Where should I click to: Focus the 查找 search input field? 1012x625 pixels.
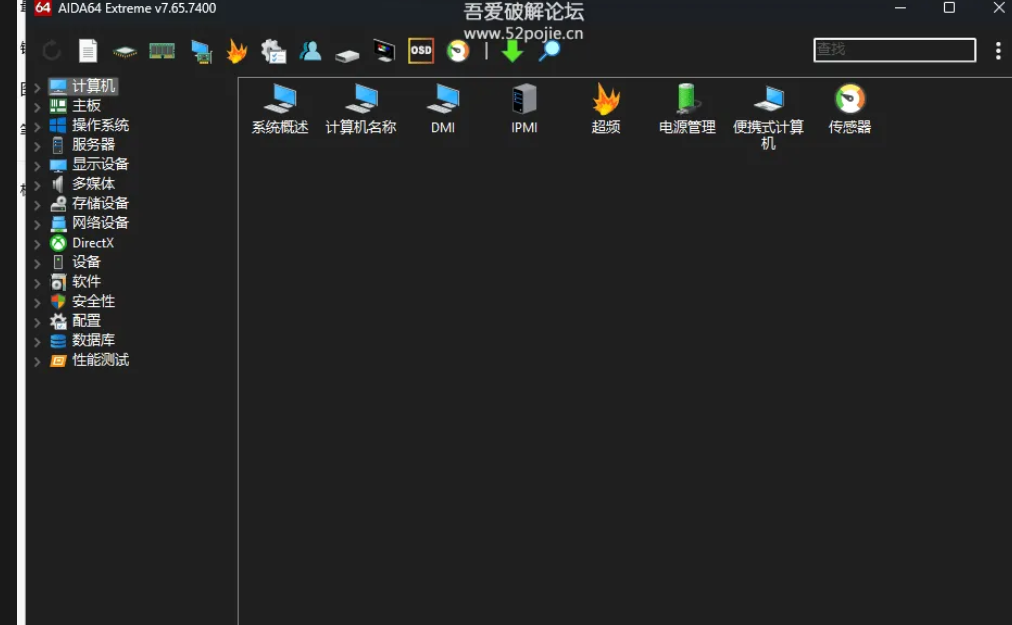tap(895, 50)
